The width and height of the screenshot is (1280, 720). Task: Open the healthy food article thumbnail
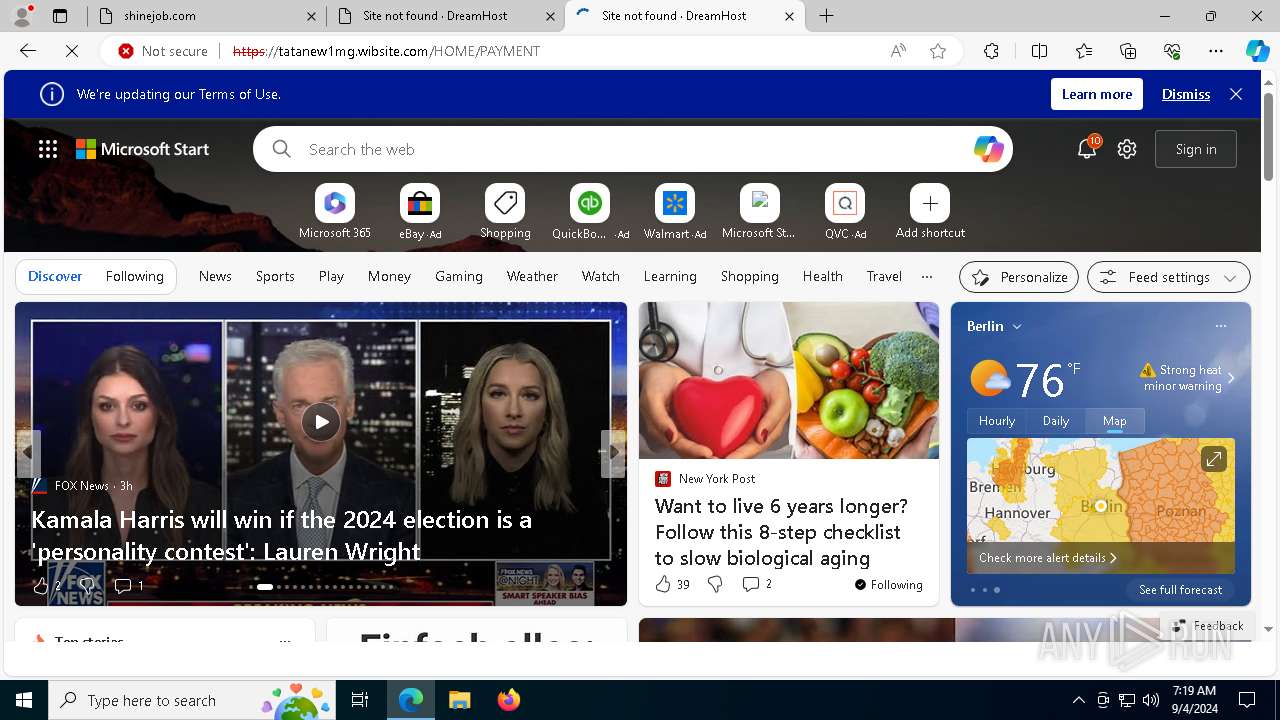pyautogui.click(x=789, y=380)
